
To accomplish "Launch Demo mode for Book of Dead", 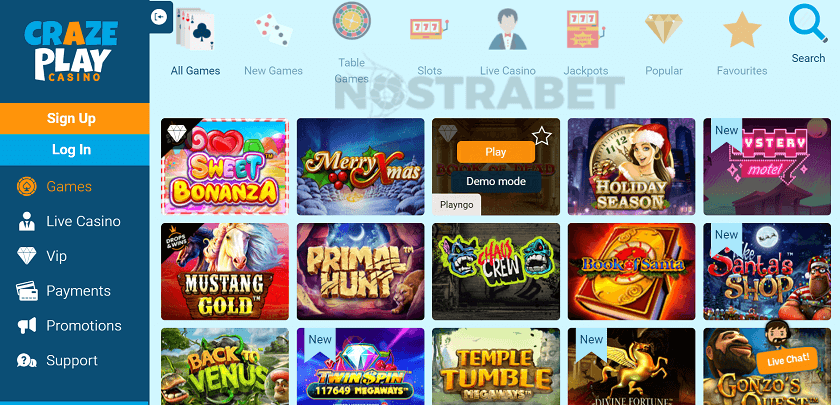I will coord(496,182).
